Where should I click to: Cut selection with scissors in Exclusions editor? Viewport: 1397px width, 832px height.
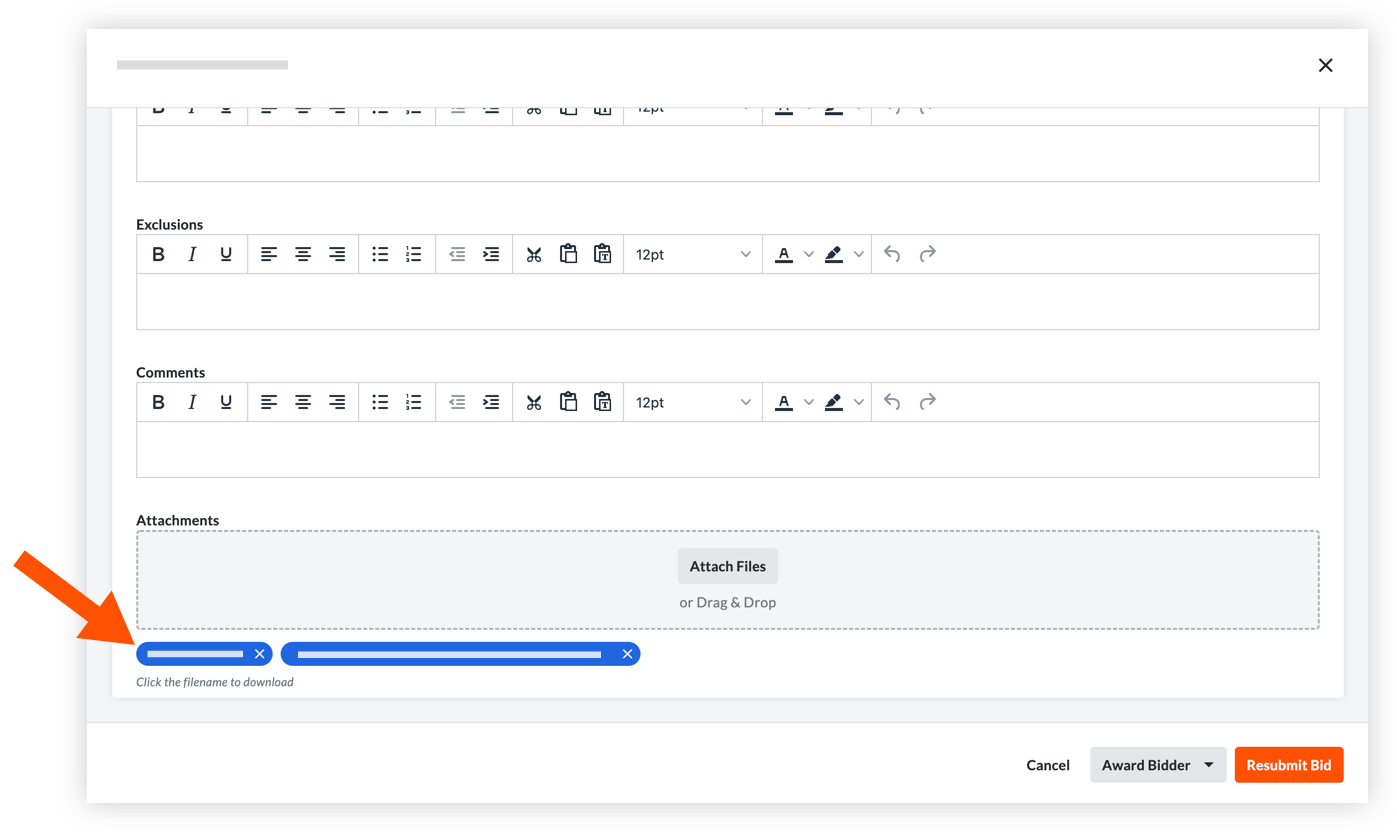click(x=534, y=254)
